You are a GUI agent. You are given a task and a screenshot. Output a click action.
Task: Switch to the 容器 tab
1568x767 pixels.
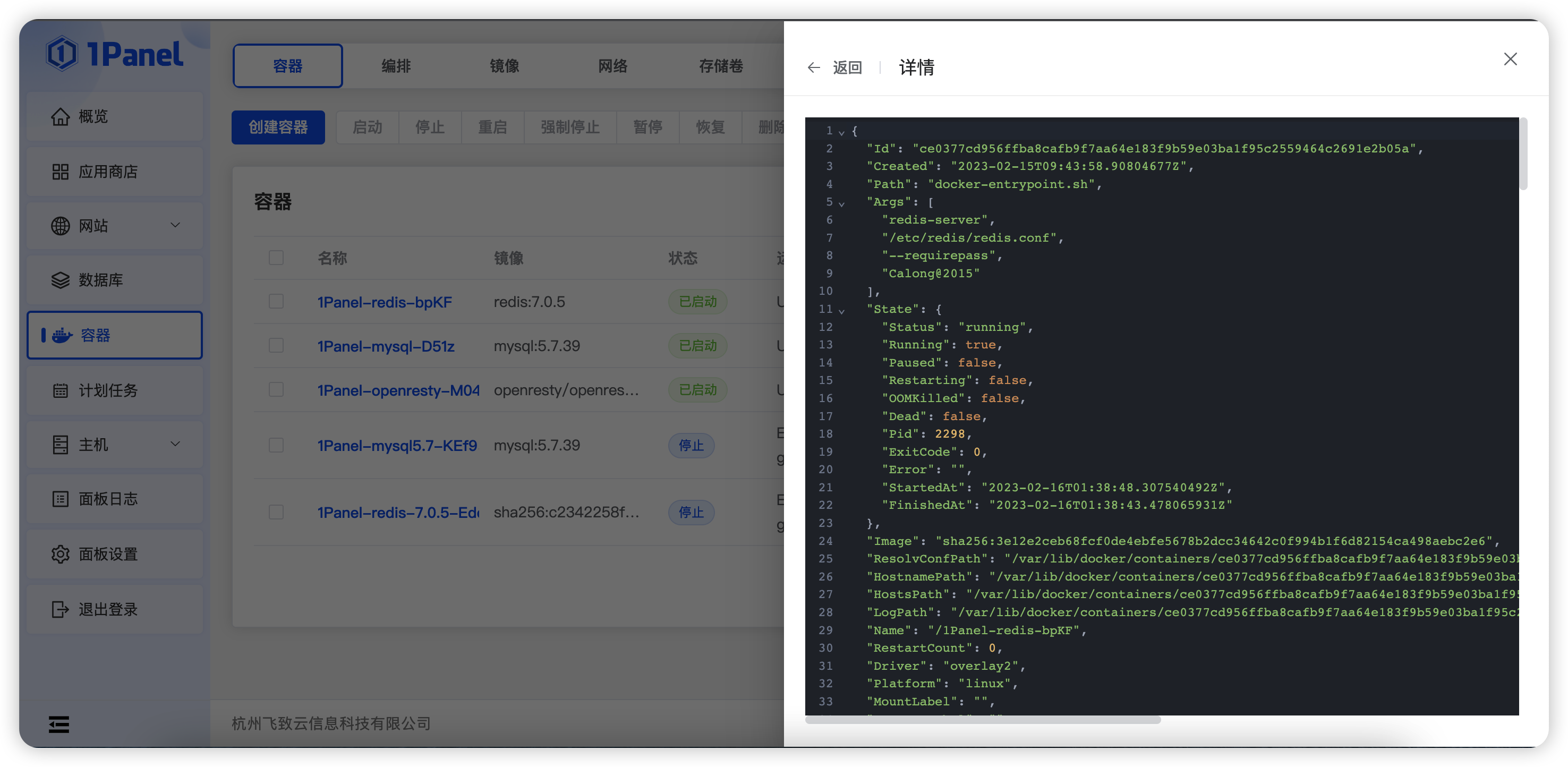point(287,66)
